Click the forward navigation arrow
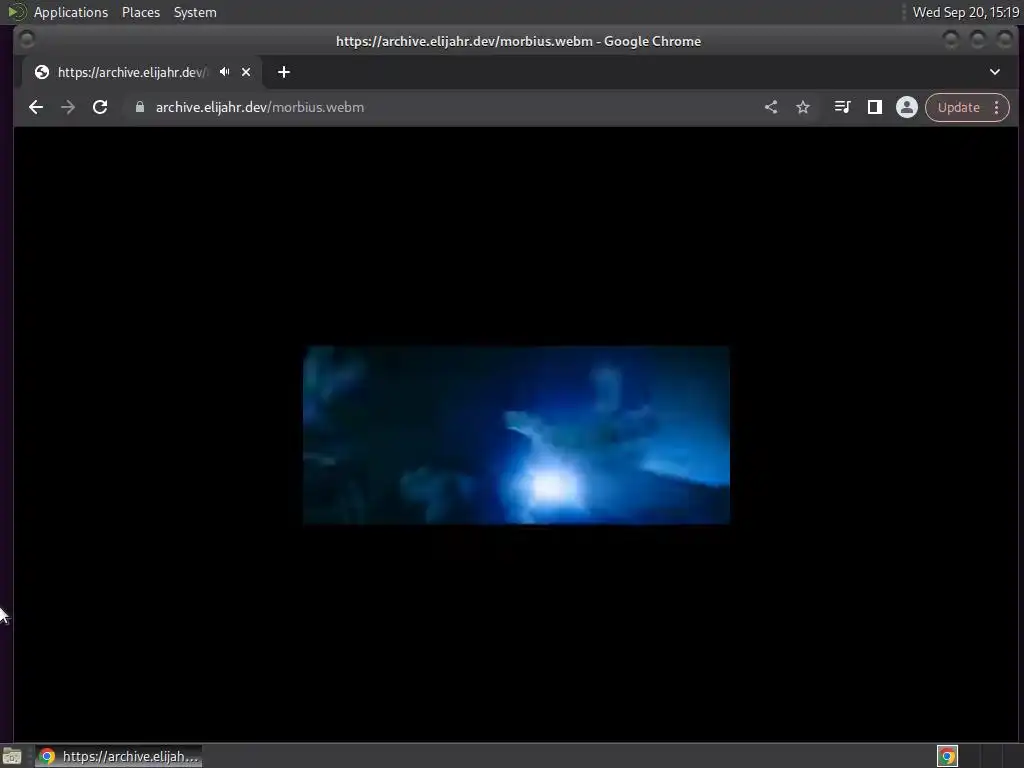This screenshot has height=768, width=1024. tap(68, 107)
